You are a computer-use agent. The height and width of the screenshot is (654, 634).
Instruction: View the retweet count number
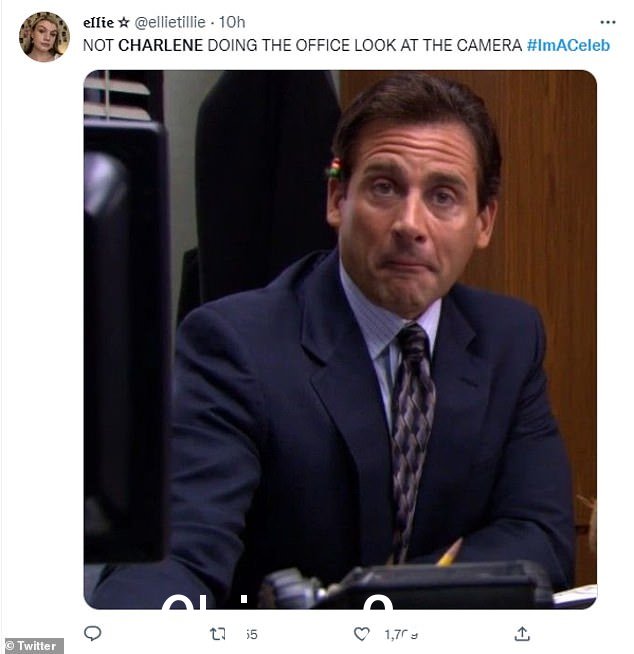[252, 634]
